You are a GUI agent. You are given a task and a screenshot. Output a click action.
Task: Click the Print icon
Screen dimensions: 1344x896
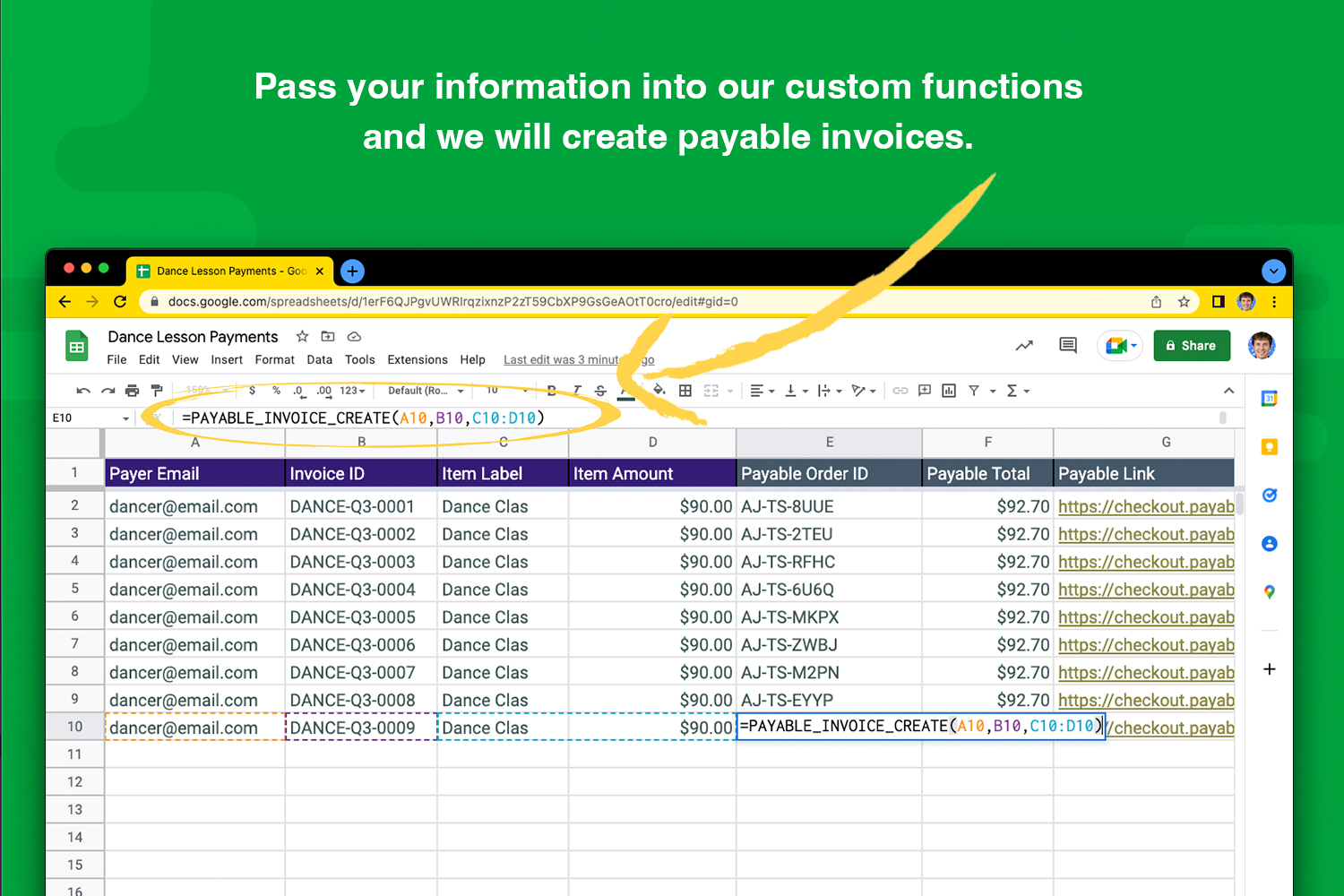pos(132,391)
